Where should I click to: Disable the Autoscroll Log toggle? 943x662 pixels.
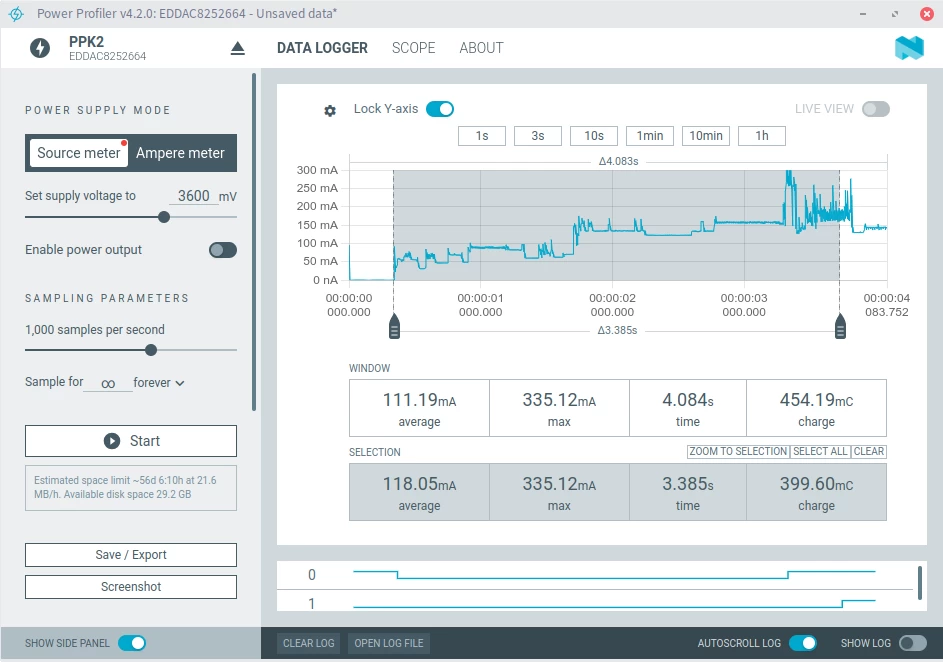click(802, 643)
